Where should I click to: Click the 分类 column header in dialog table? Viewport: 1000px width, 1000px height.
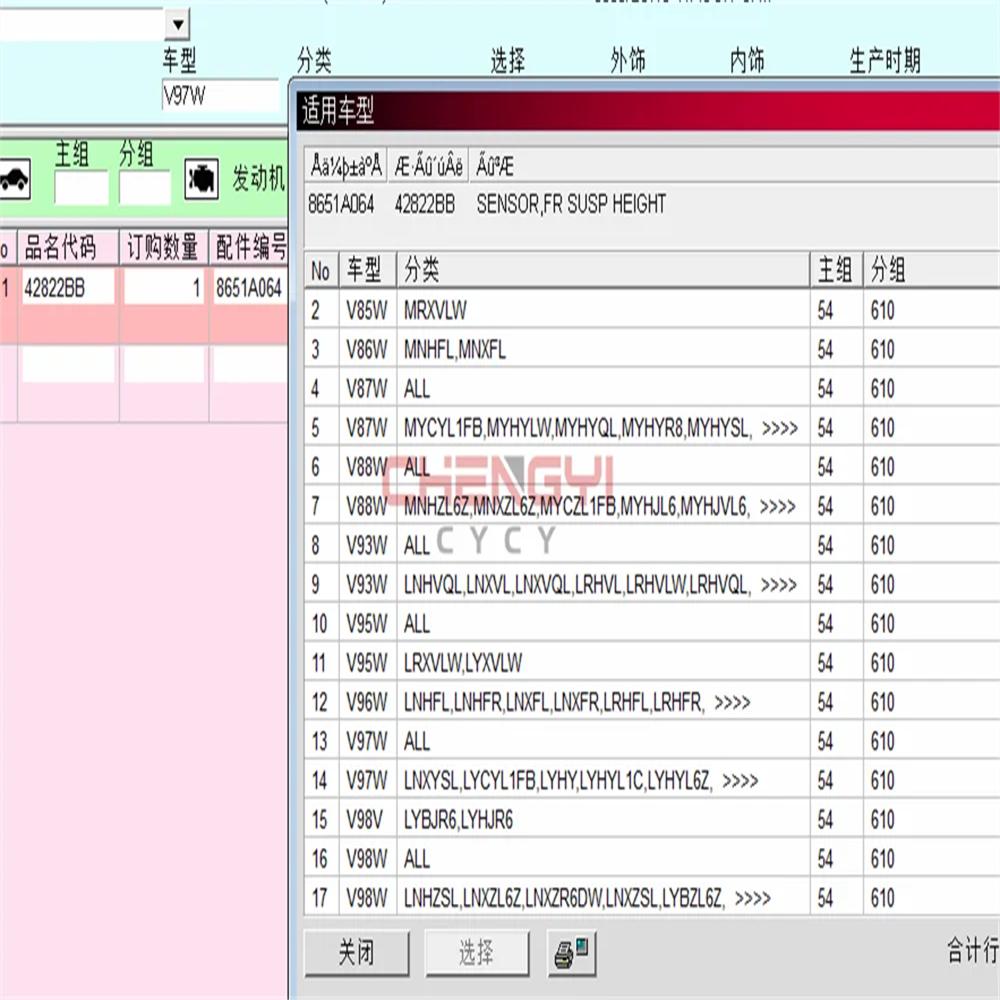pyautogui.click(x=603, y=270)
